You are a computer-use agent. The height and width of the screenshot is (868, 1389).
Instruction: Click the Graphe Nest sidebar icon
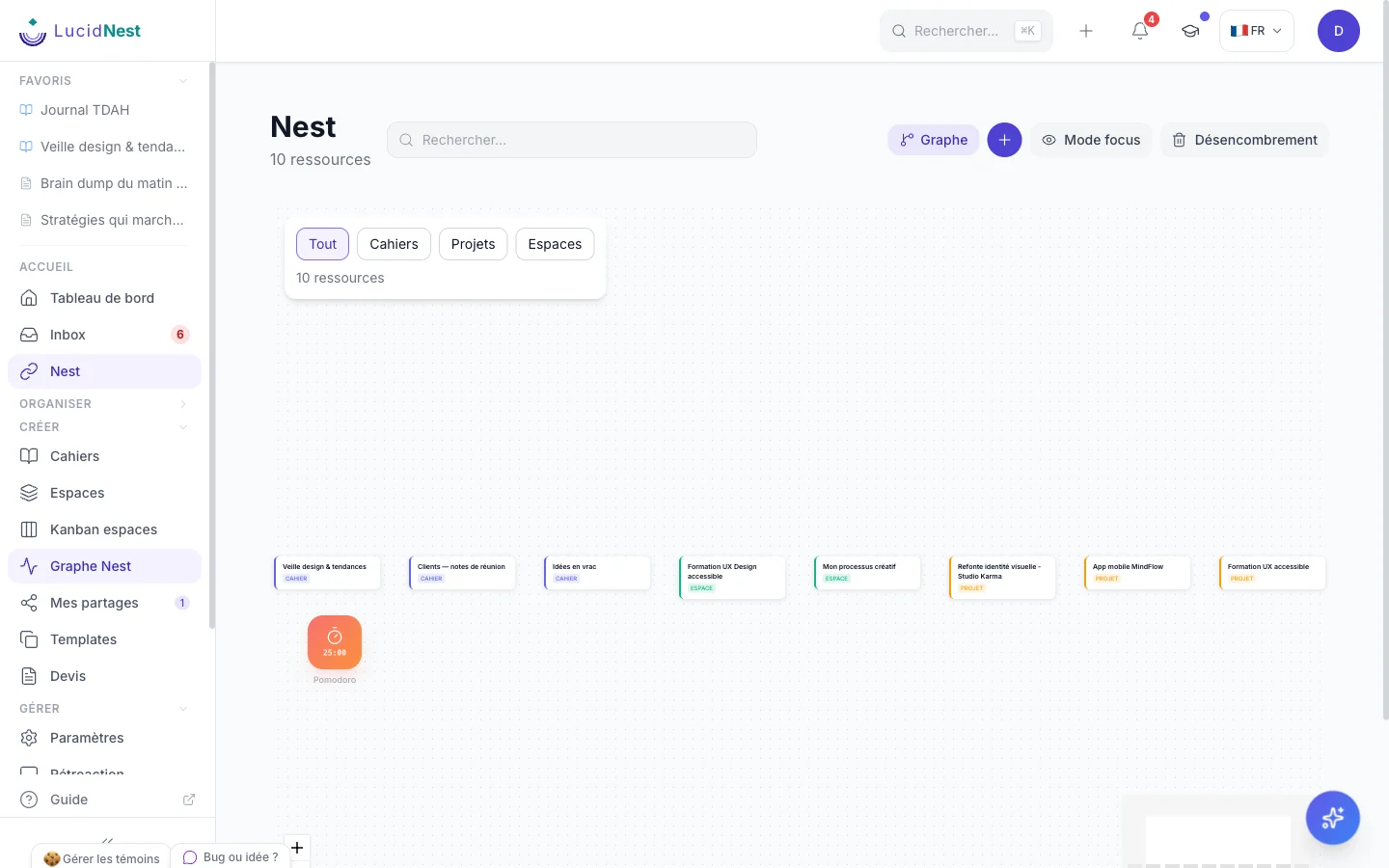pos(29,566)
